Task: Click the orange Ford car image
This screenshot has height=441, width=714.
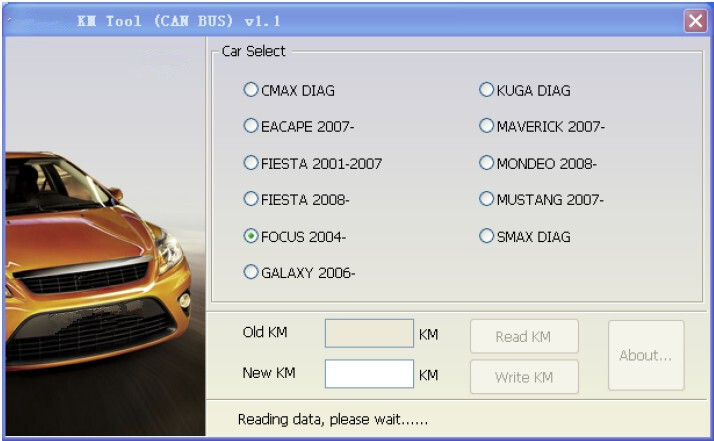Action: (x=100, y=260)
